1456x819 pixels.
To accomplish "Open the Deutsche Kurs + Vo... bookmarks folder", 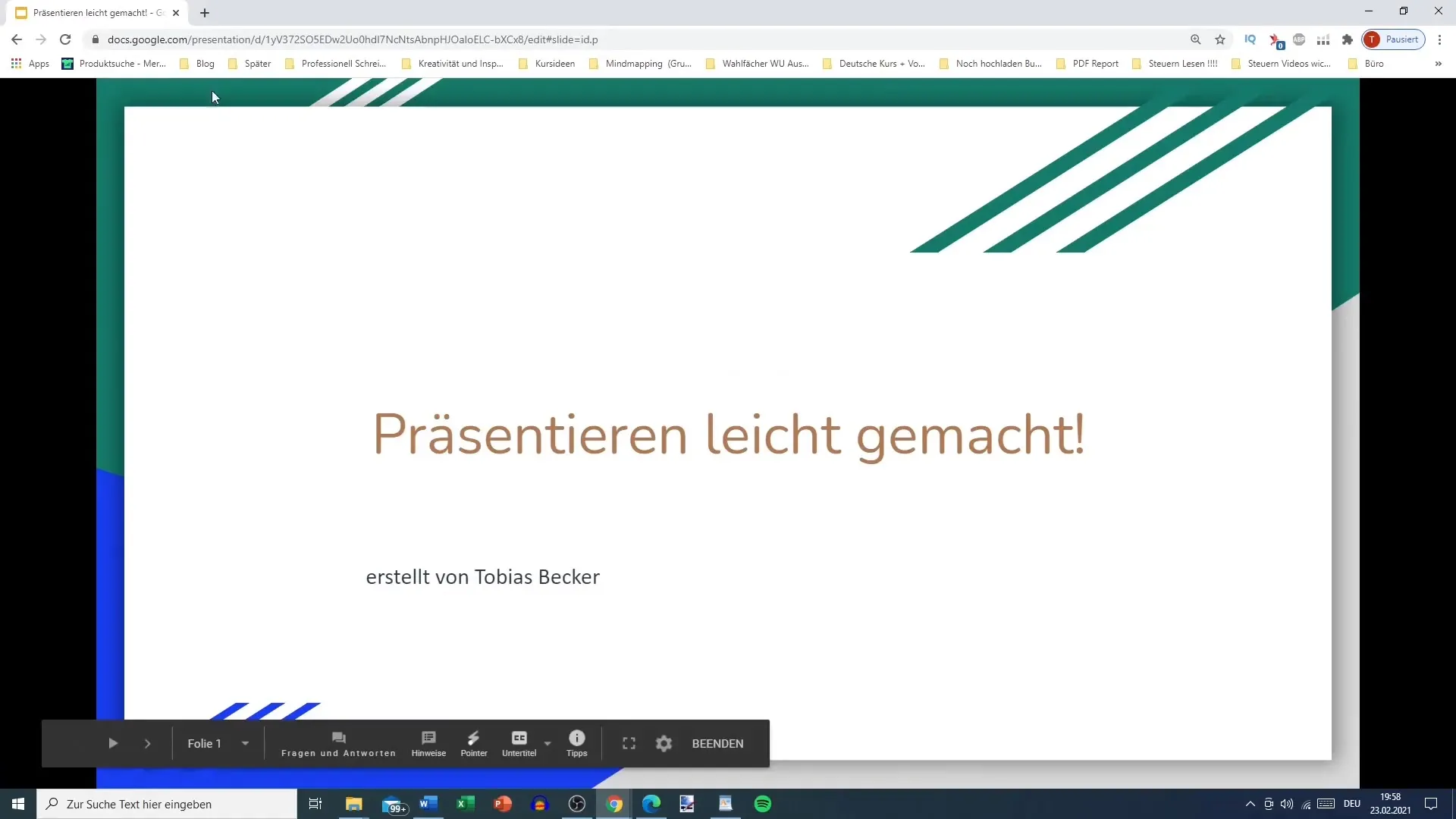I will coord(874,64).
